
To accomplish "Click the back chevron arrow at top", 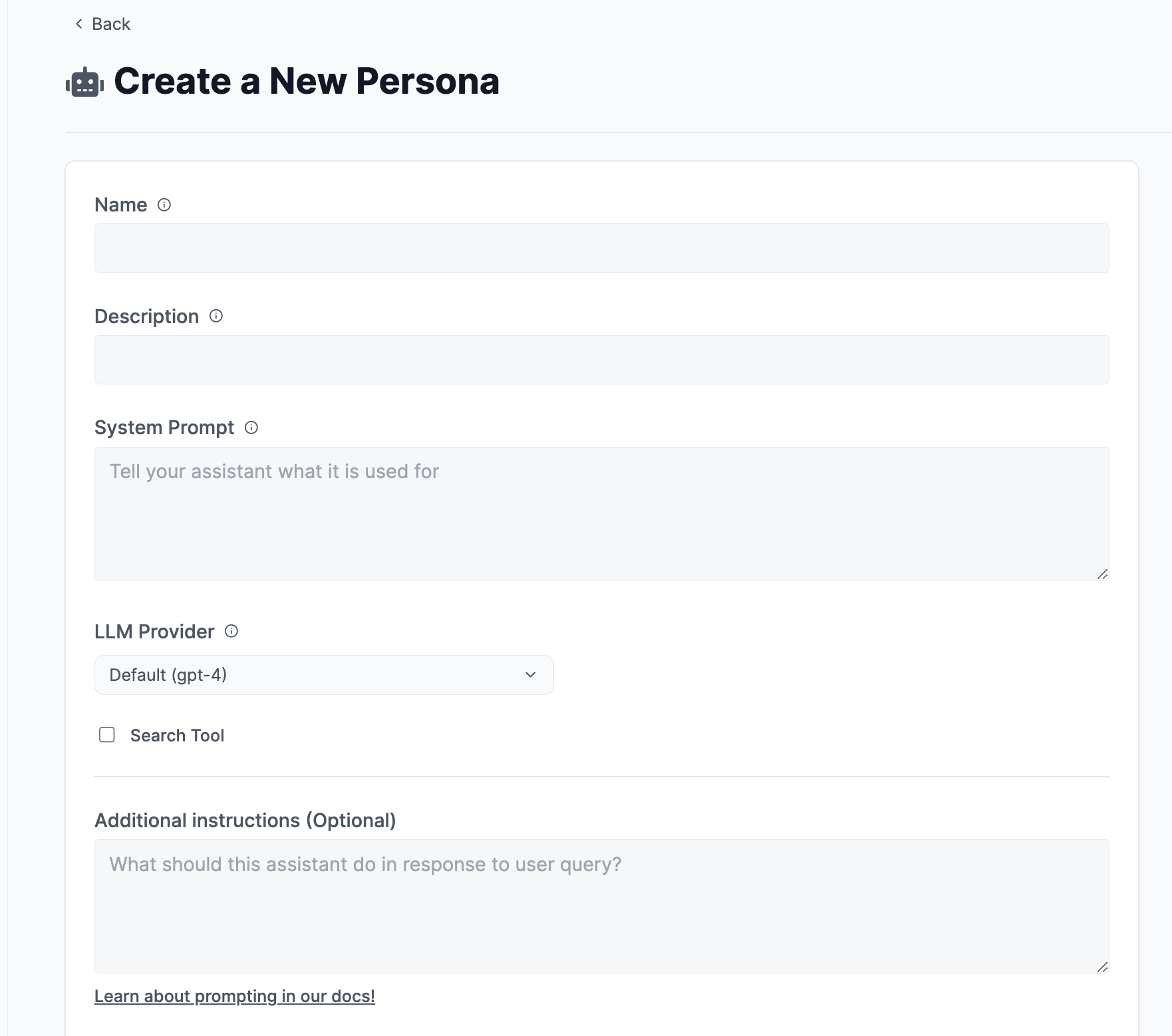I will click(x=78, y=24).
